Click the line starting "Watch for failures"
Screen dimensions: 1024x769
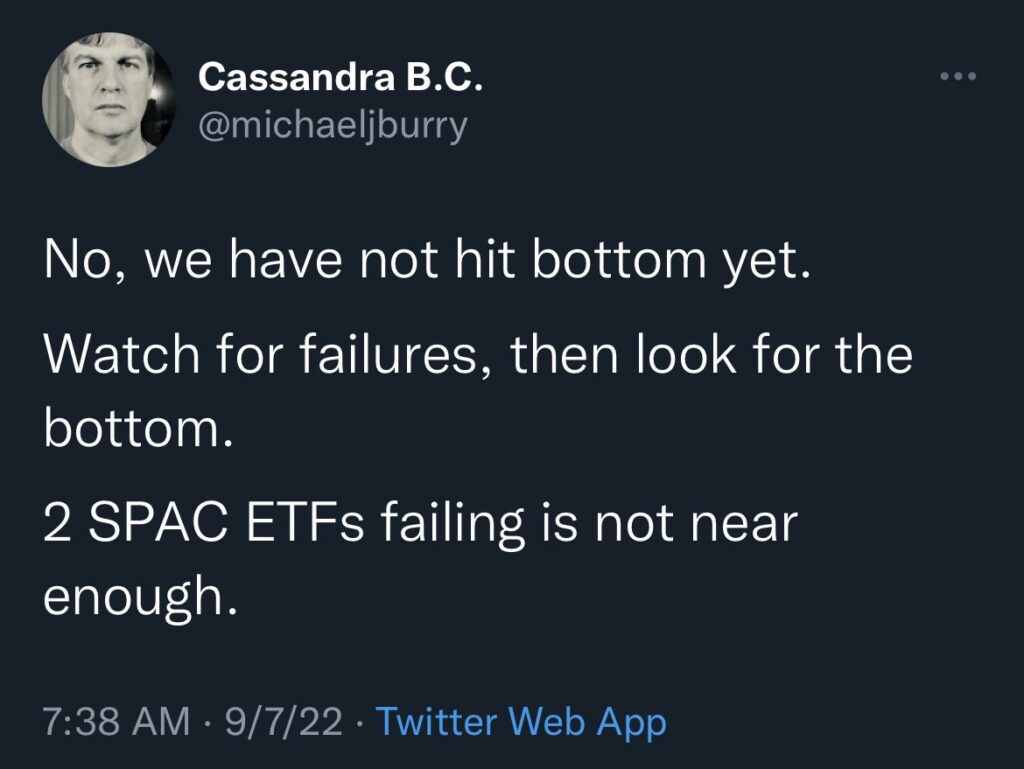(478, 355)
